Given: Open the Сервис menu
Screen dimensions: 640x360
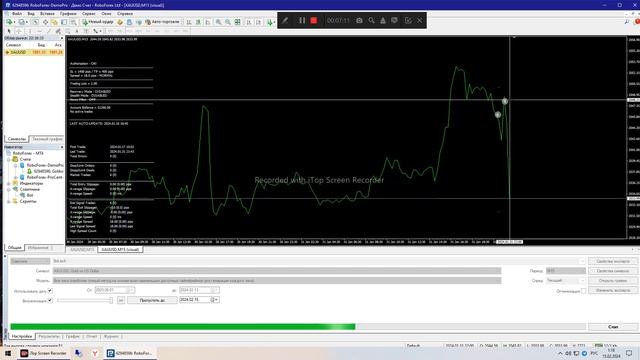Looking at the screenshot, I should (89, 13).
